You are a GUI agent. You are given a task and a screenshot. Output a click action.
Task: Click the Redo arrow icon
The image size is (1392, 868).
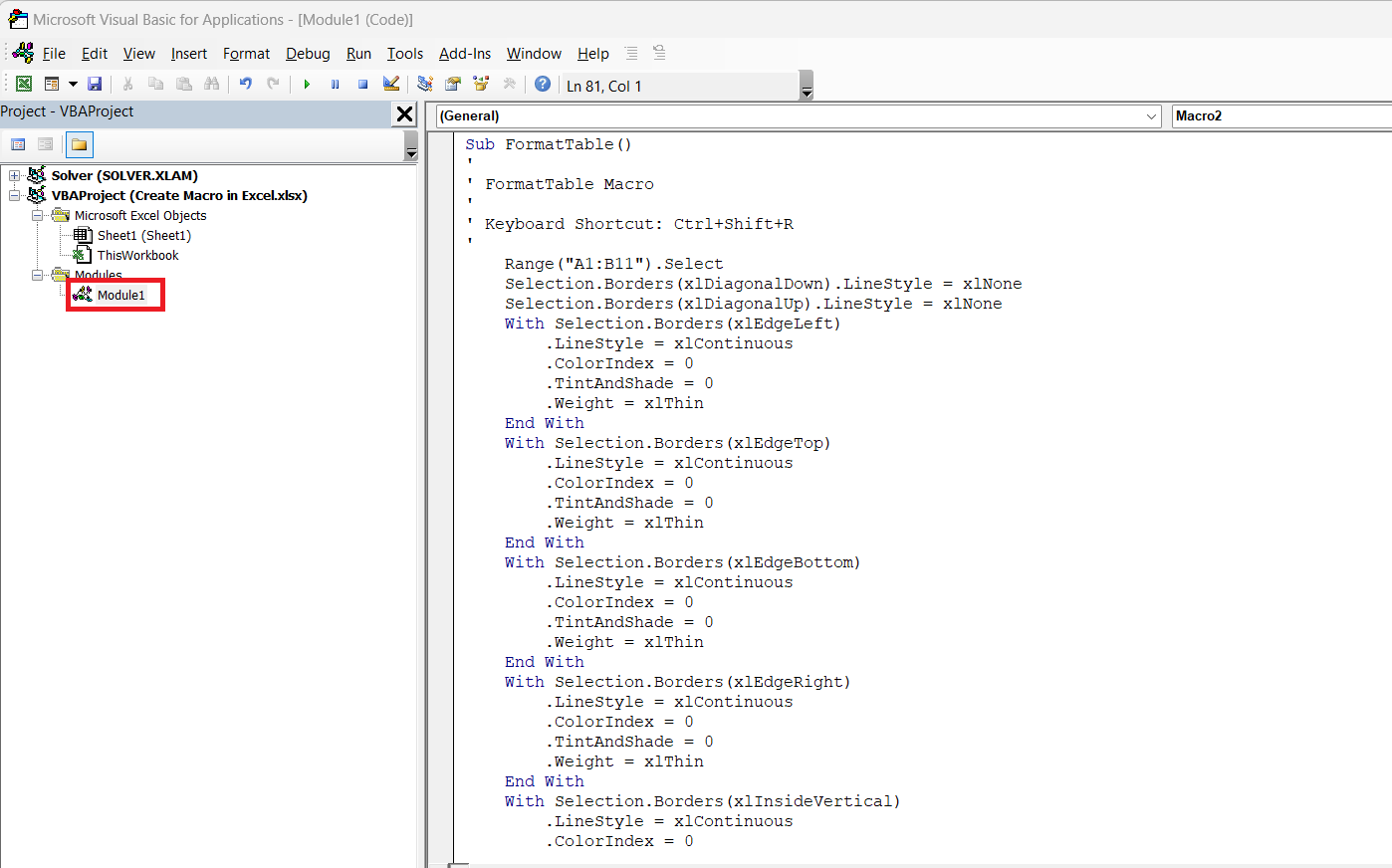pos(273,85)
